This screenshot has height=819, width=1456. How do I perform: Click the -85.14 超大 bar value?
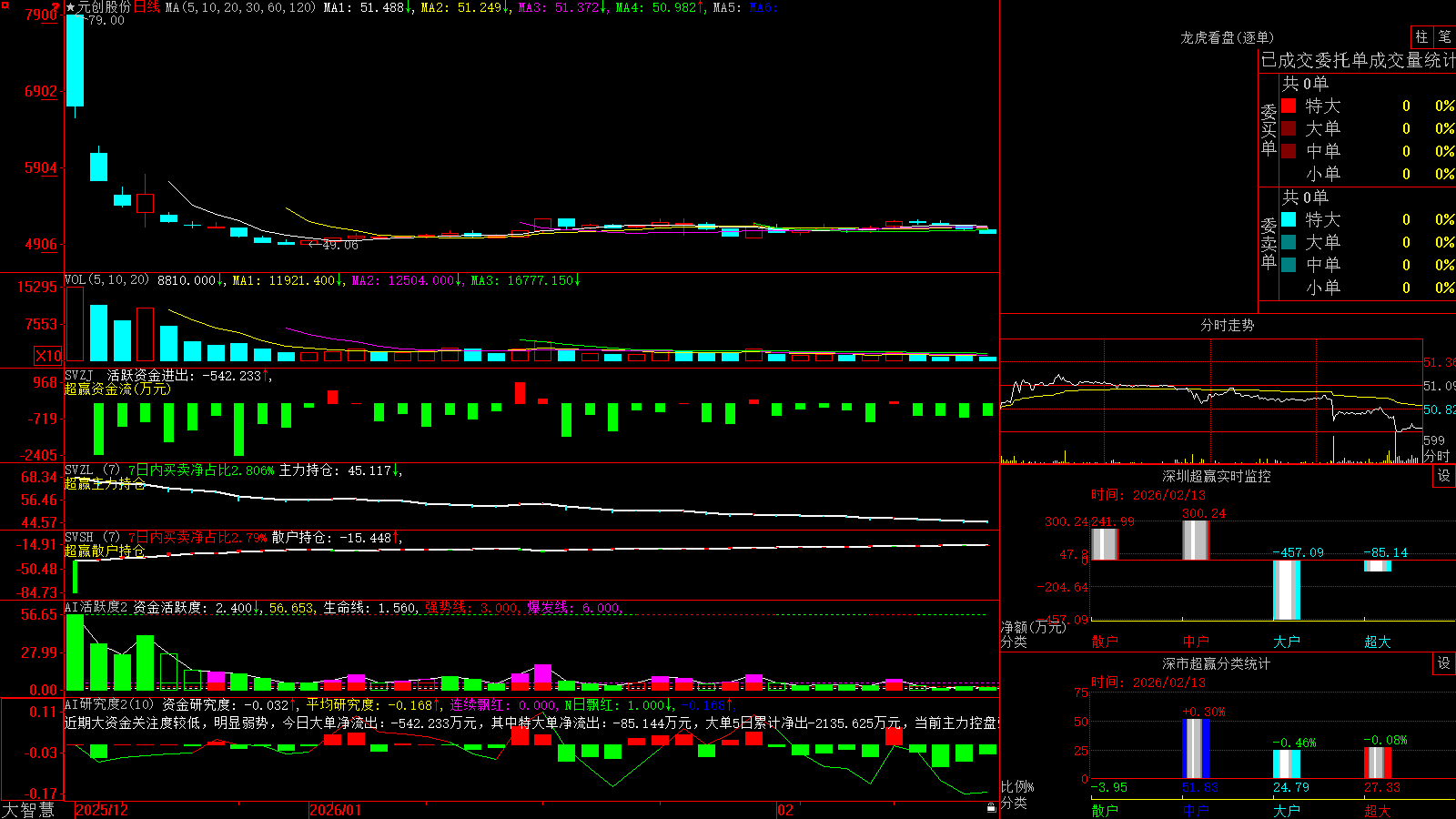[x=1385, y=552]
